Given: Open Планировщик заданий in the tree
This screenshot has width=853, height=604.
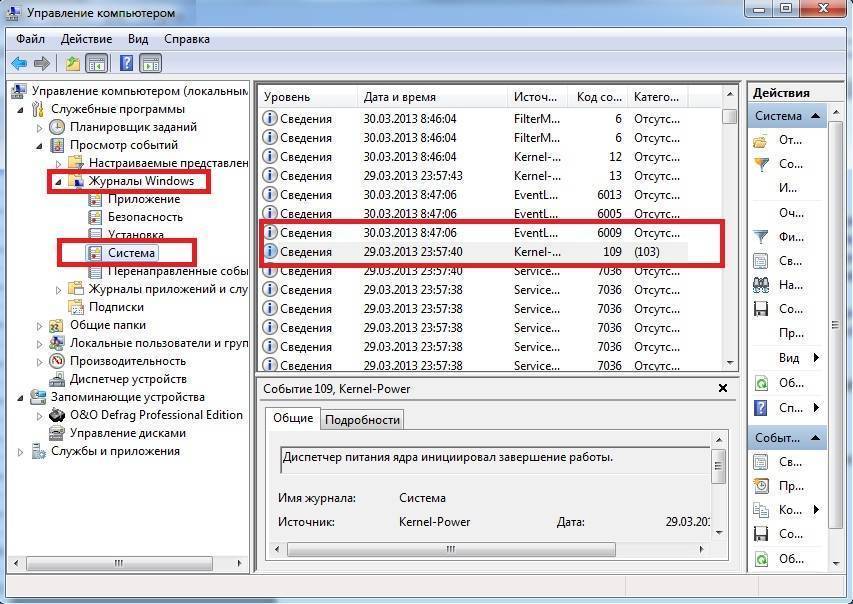Looking at the screenshot, I should click(133, 127).
